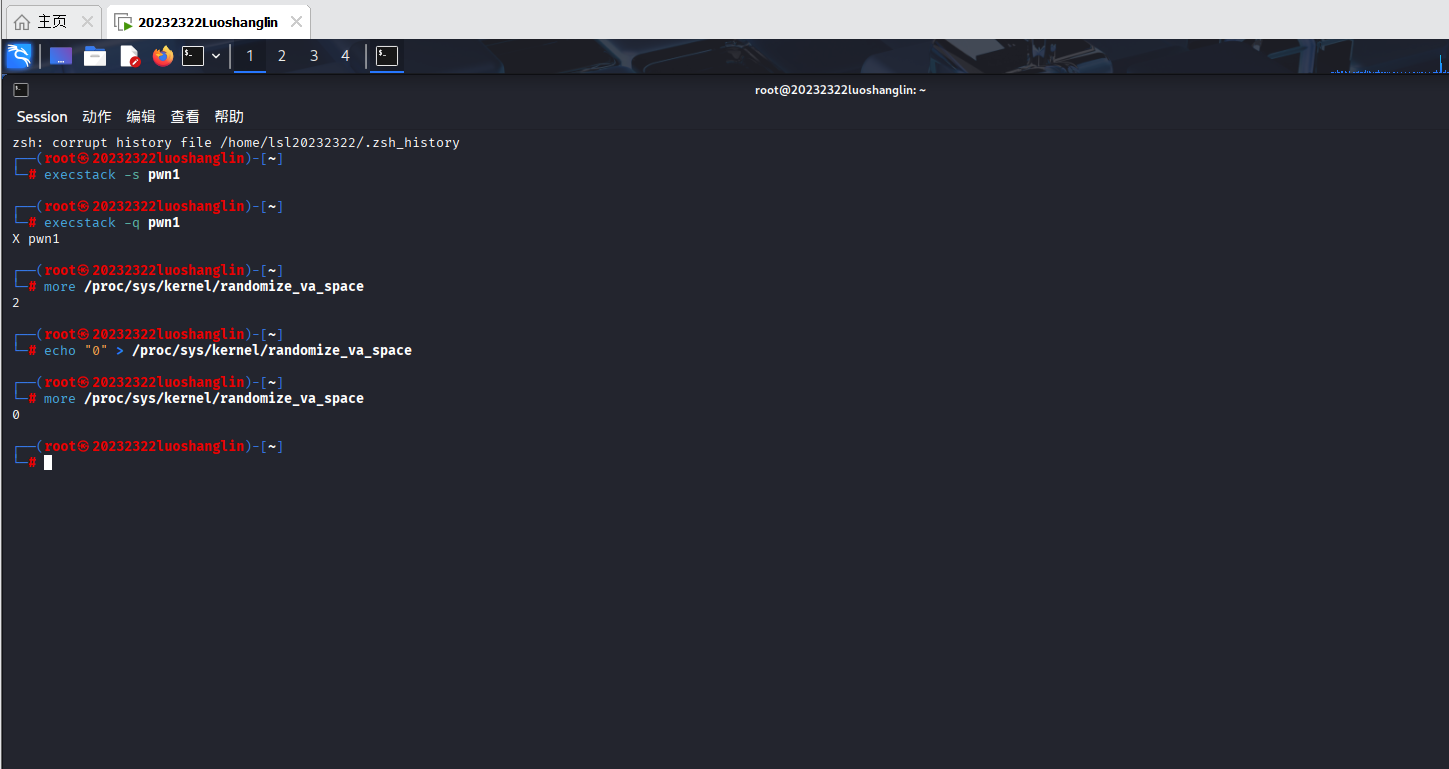1449x769 pixels.
Task: Click the terminal cursor at last prompt
Action: [48, 463]
